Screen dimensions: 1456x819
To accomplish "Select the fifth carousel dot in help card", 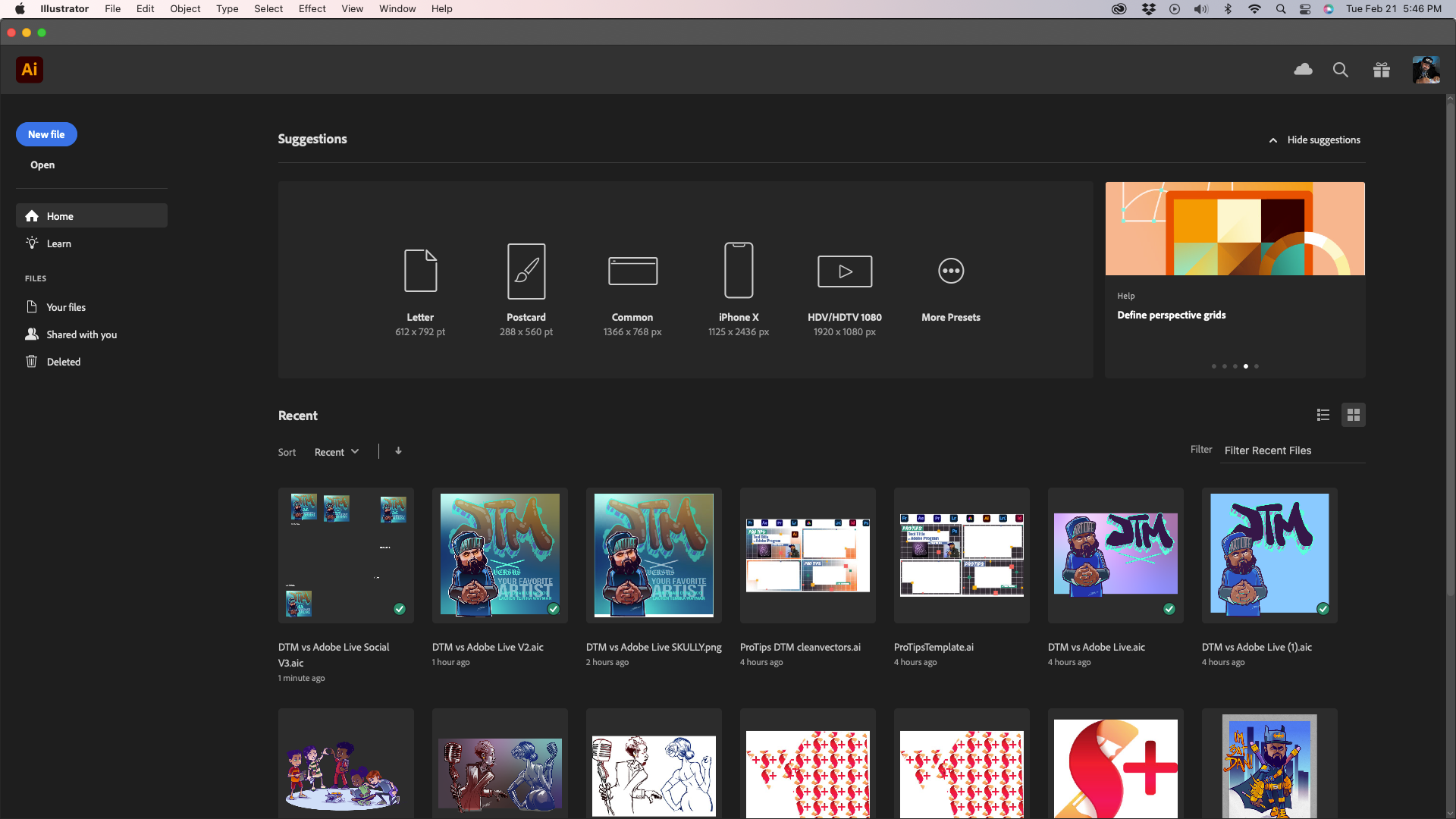I will point(1257,366).
